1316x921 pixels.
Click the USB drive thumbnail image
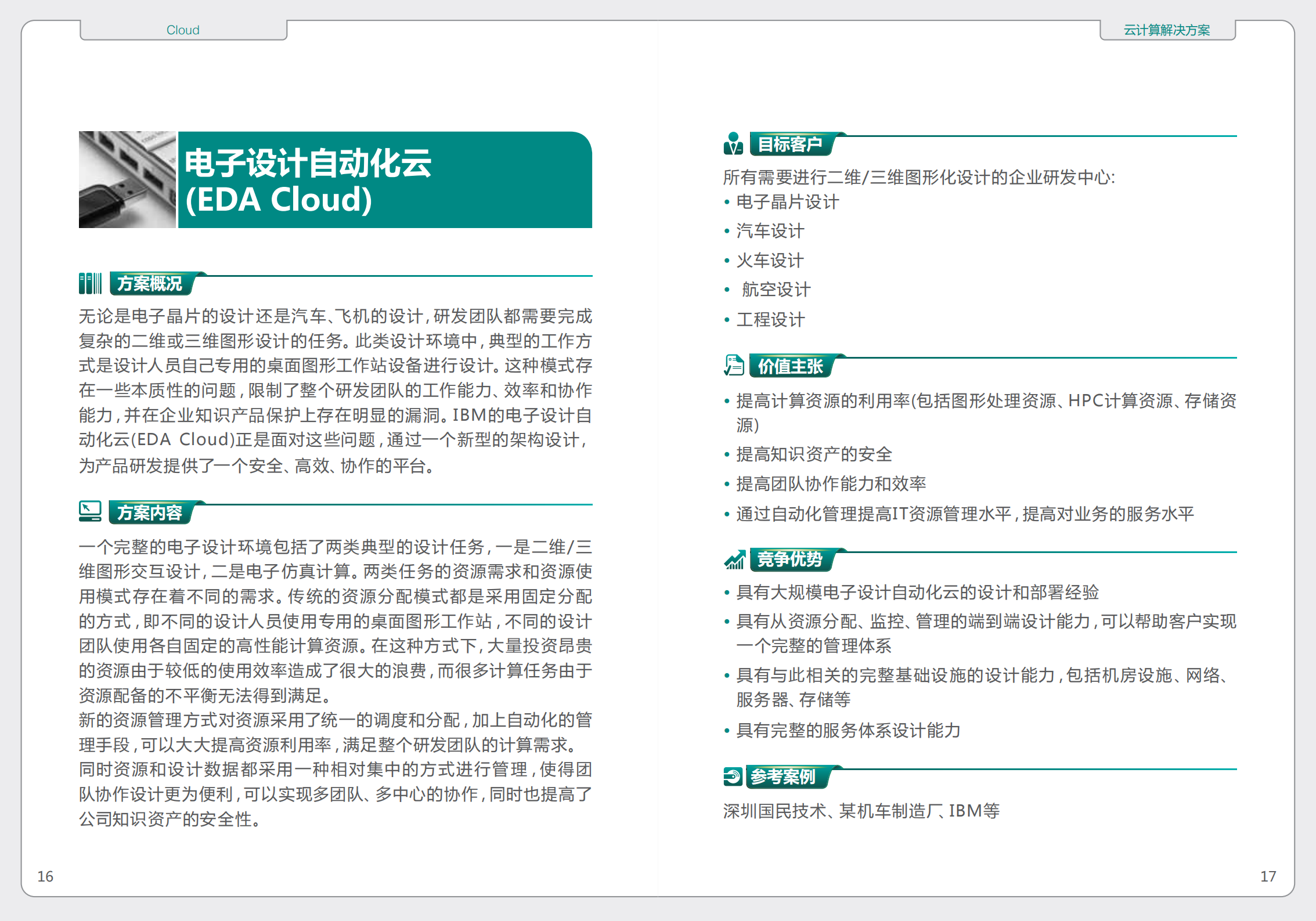click(x=127, y=179)
